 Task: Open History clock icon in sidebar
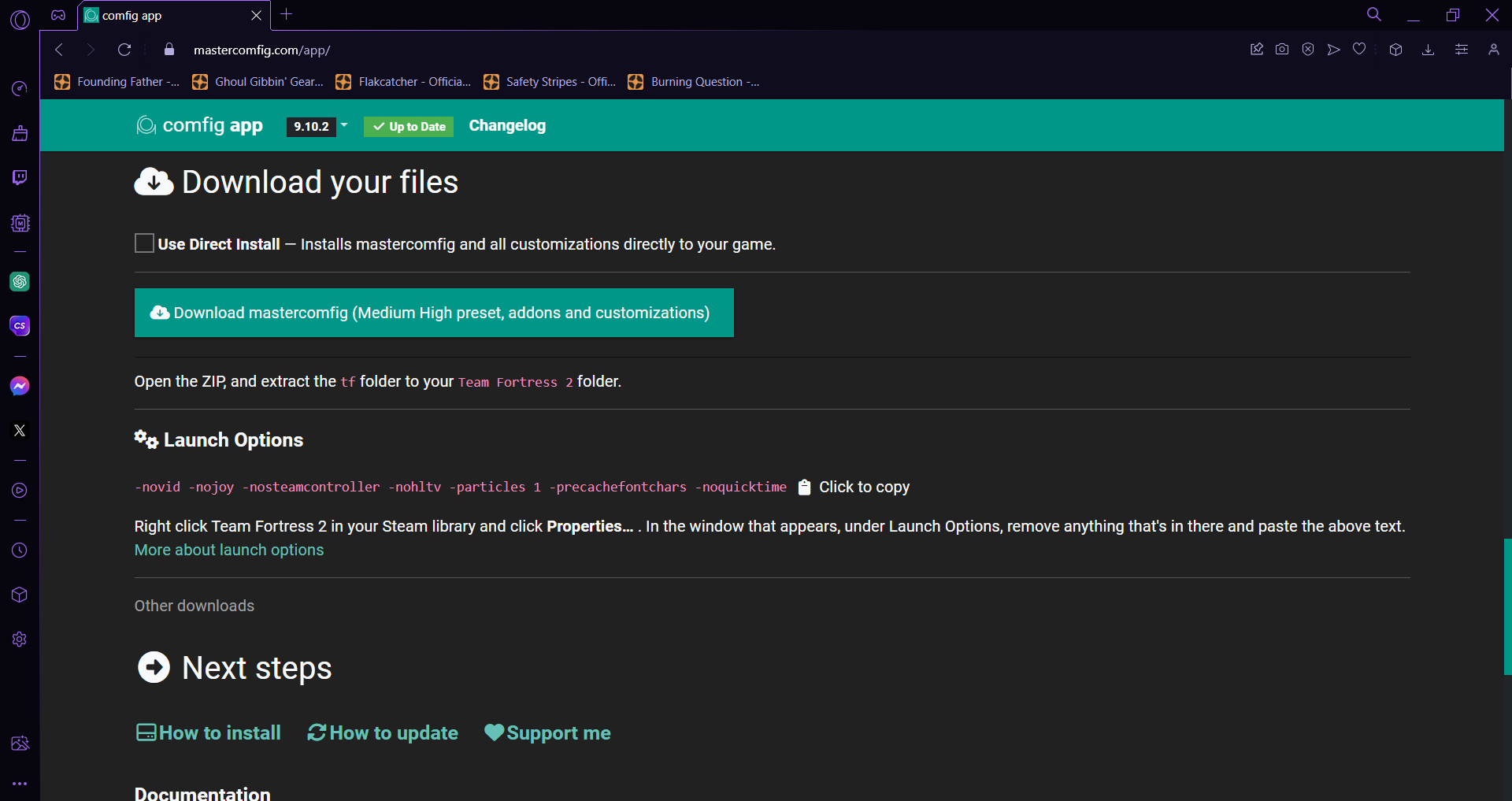(x=20, y=551)
